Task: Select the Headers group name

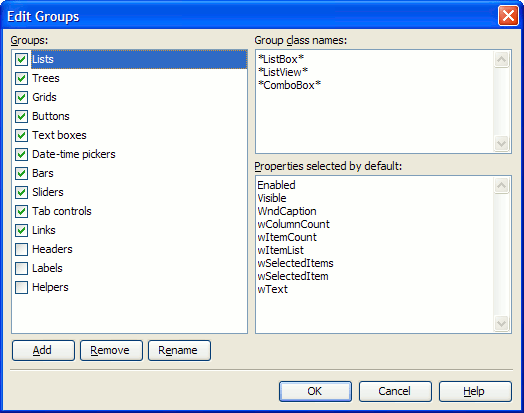Action: 52,249
